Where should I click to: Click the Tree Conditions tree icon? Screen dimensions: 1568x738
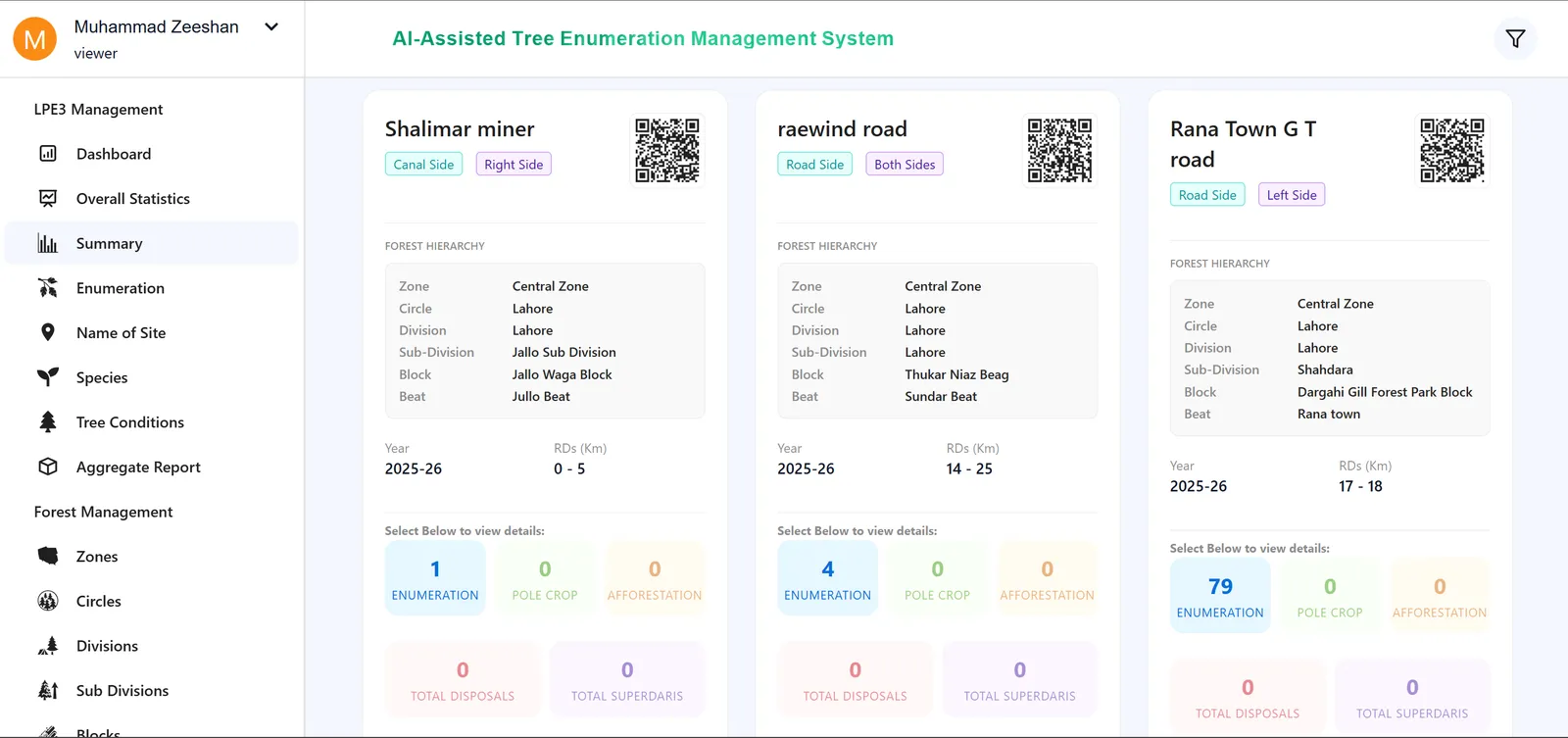point(48,422)
